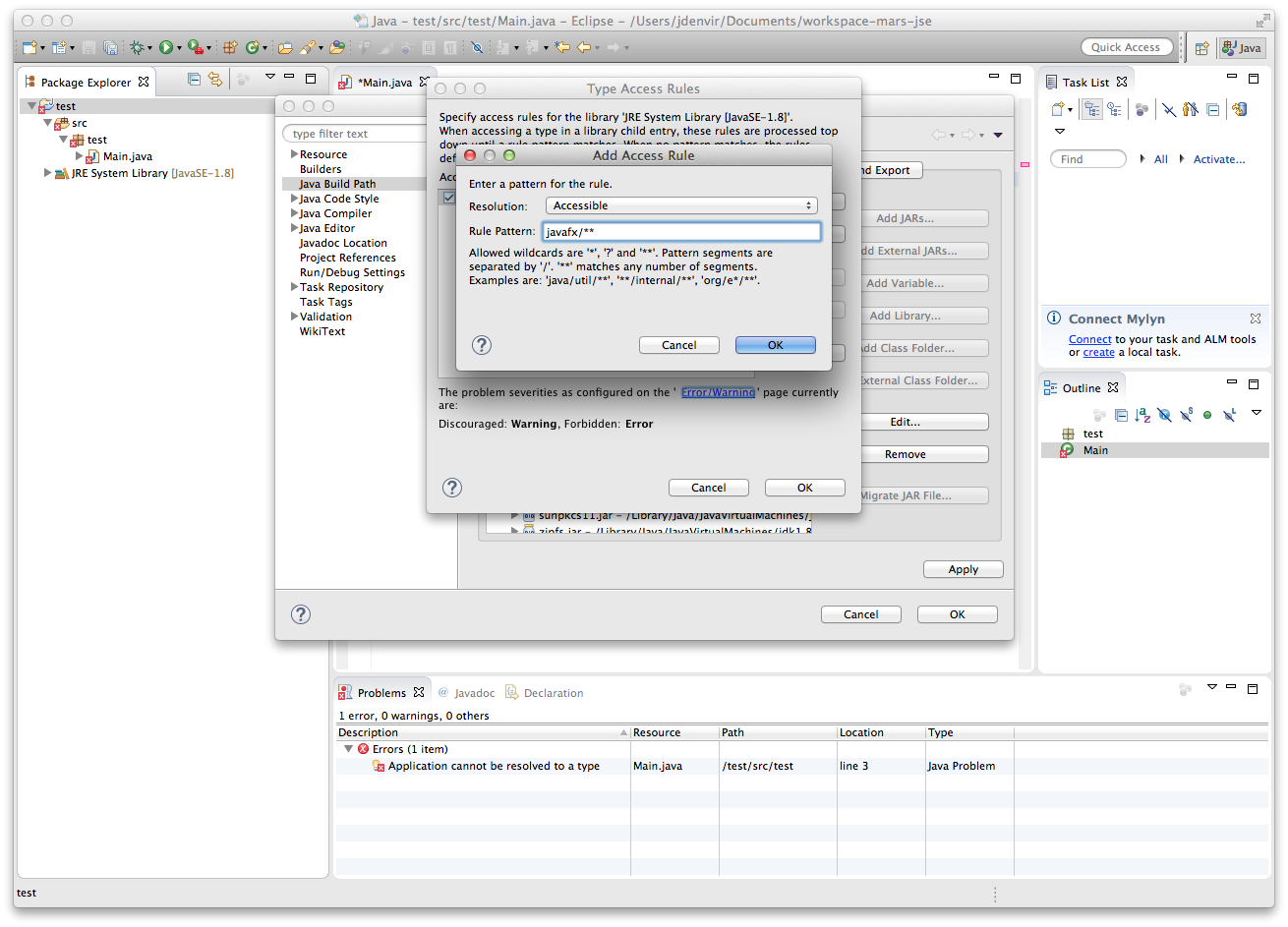This screenshot has height=927, width=1288.
Task: Click help icon in Properties dialog
Action: click(301, 614)
